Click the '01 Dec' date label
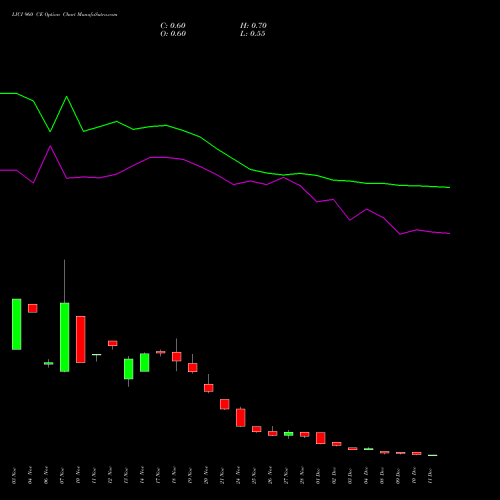The height and width of the screenshot is (500, 500). [x=318, y=476]
